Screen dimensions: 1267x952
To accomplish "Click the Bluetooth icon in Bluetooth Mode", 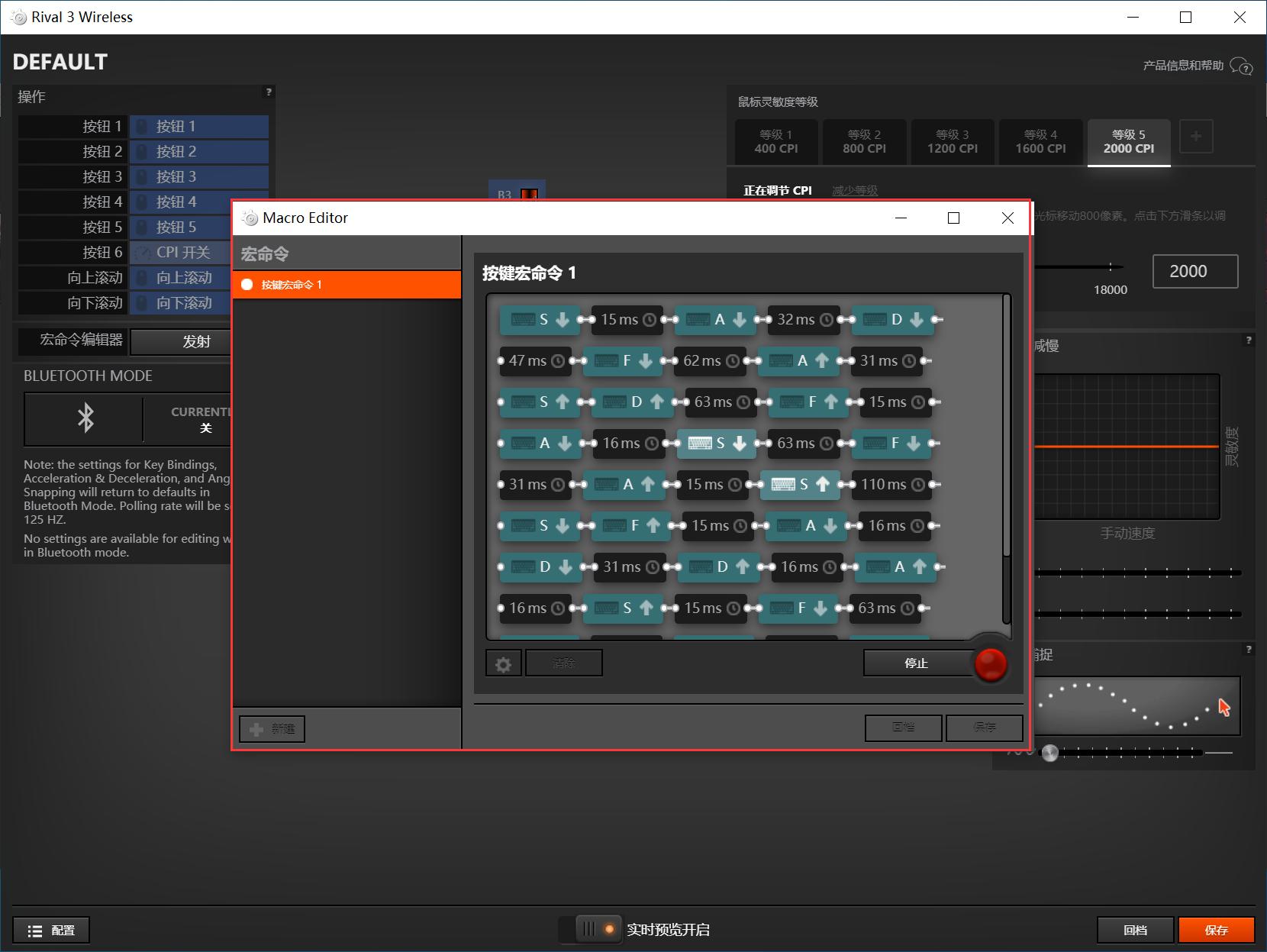I will 85,418.
